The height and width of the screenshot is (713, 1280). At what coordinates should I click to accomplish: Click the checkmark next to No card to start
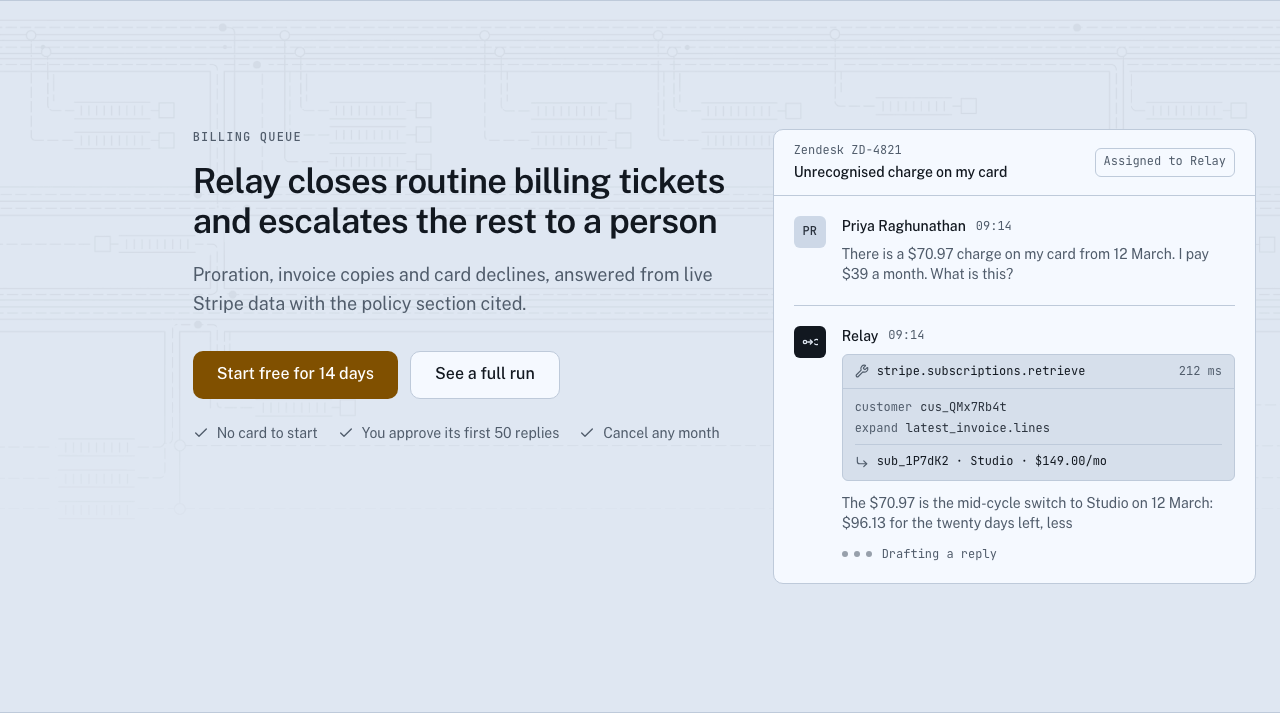click(x=201, y=433)
